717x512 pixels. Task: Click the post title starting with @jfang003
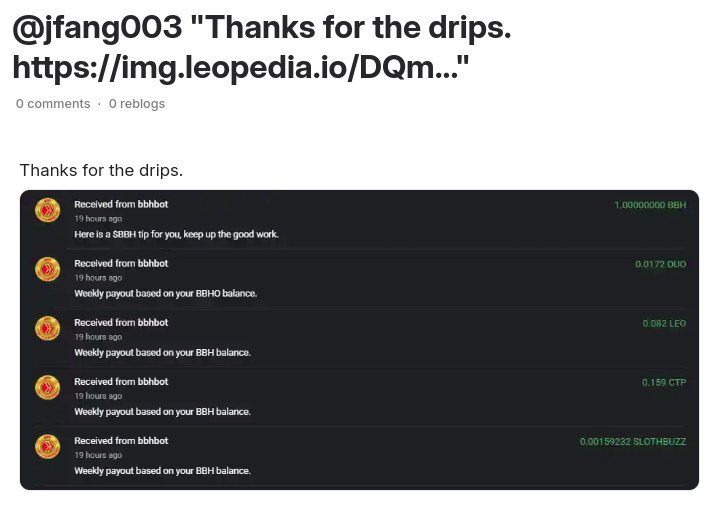(262, 47)
